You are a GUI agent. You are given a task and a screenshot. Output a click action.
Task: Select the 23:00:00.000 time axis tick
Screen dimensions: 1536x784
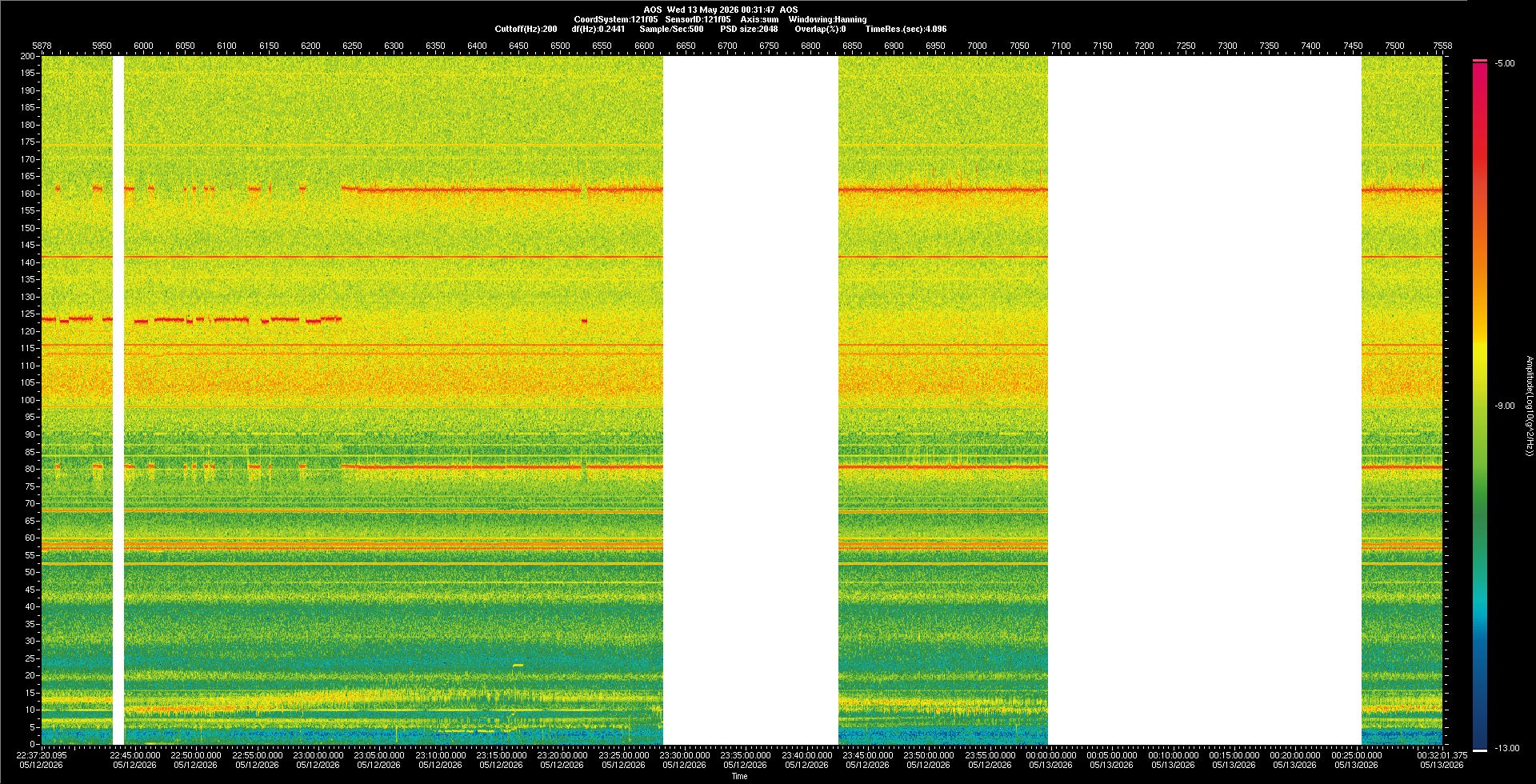click(x=318, y=754)
